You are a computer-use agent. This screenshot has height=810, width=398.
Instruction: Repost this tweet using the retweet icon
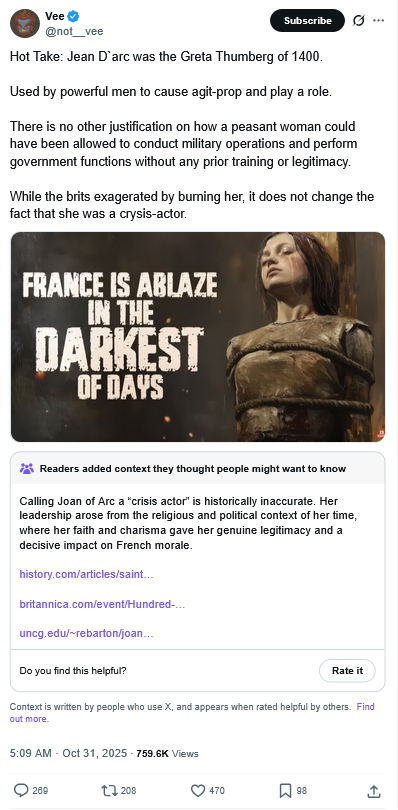pos(109,790)
